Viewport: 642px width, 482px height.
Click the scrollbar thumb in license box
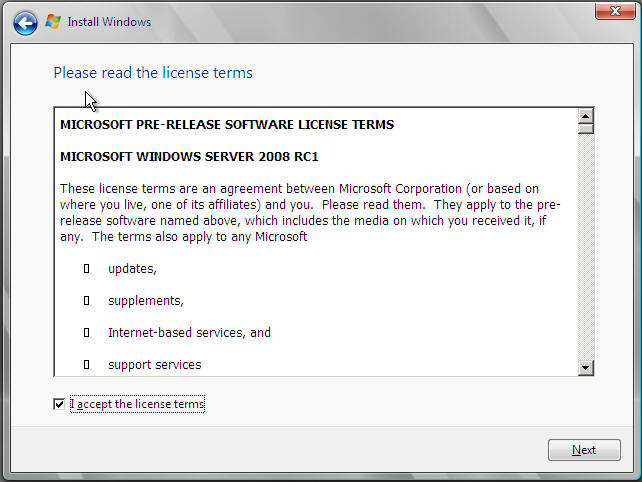585,129
